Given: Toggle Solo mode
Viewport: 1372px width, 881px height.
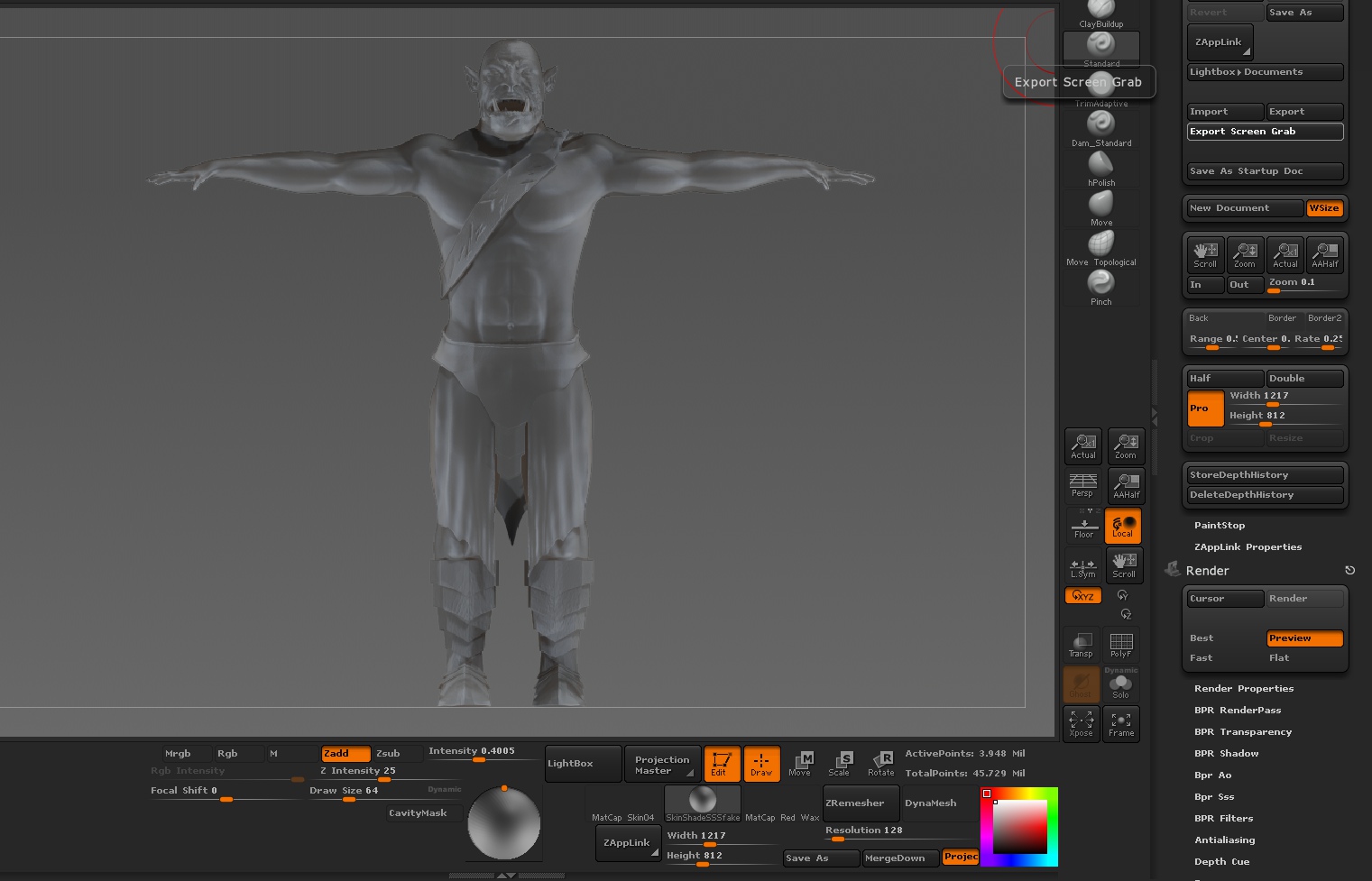Looking at the screenshot, I should pyautogui.click(x=1121, y=685).
